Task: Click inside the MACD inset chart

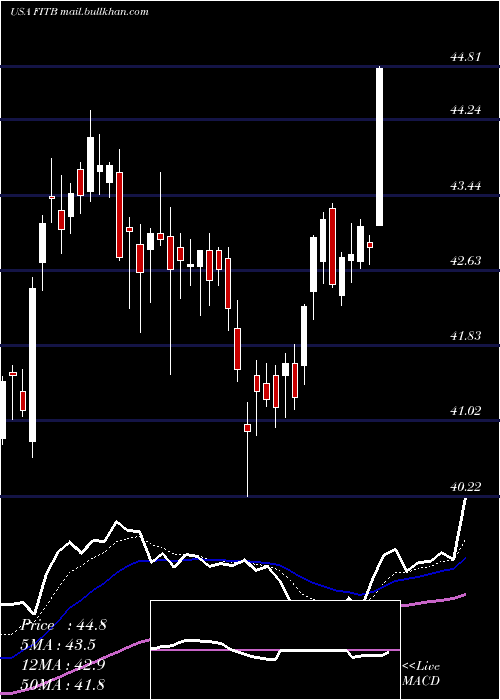Action: click(275, 650)
